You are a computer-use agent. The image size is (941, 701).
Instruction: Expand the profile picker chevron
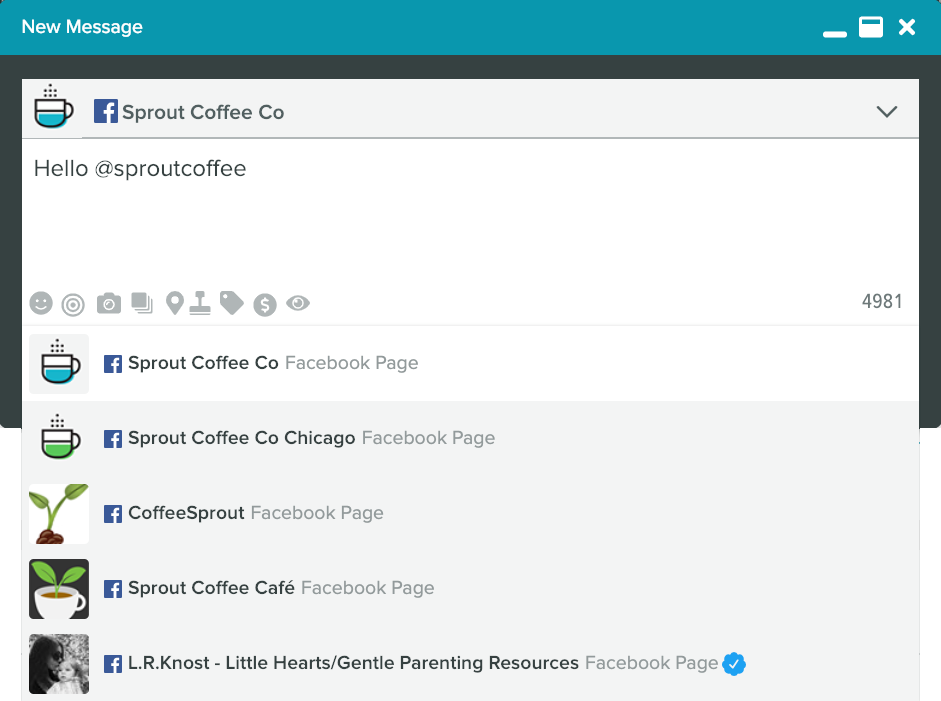tap(886, 112)
